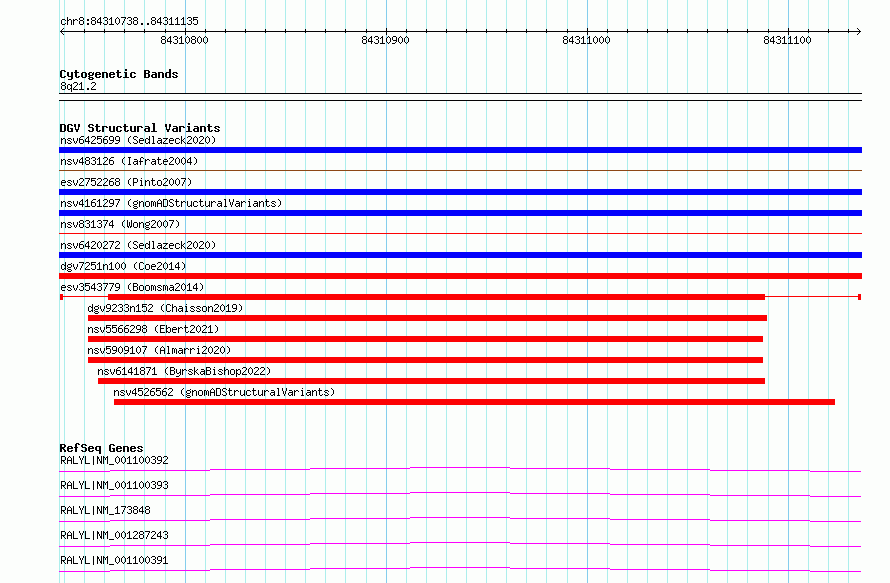The width and height of the screenshot is (890, 583).
Task: Select variant nsv5909107 (Almarri2020) label
Action: click(159, 350)
